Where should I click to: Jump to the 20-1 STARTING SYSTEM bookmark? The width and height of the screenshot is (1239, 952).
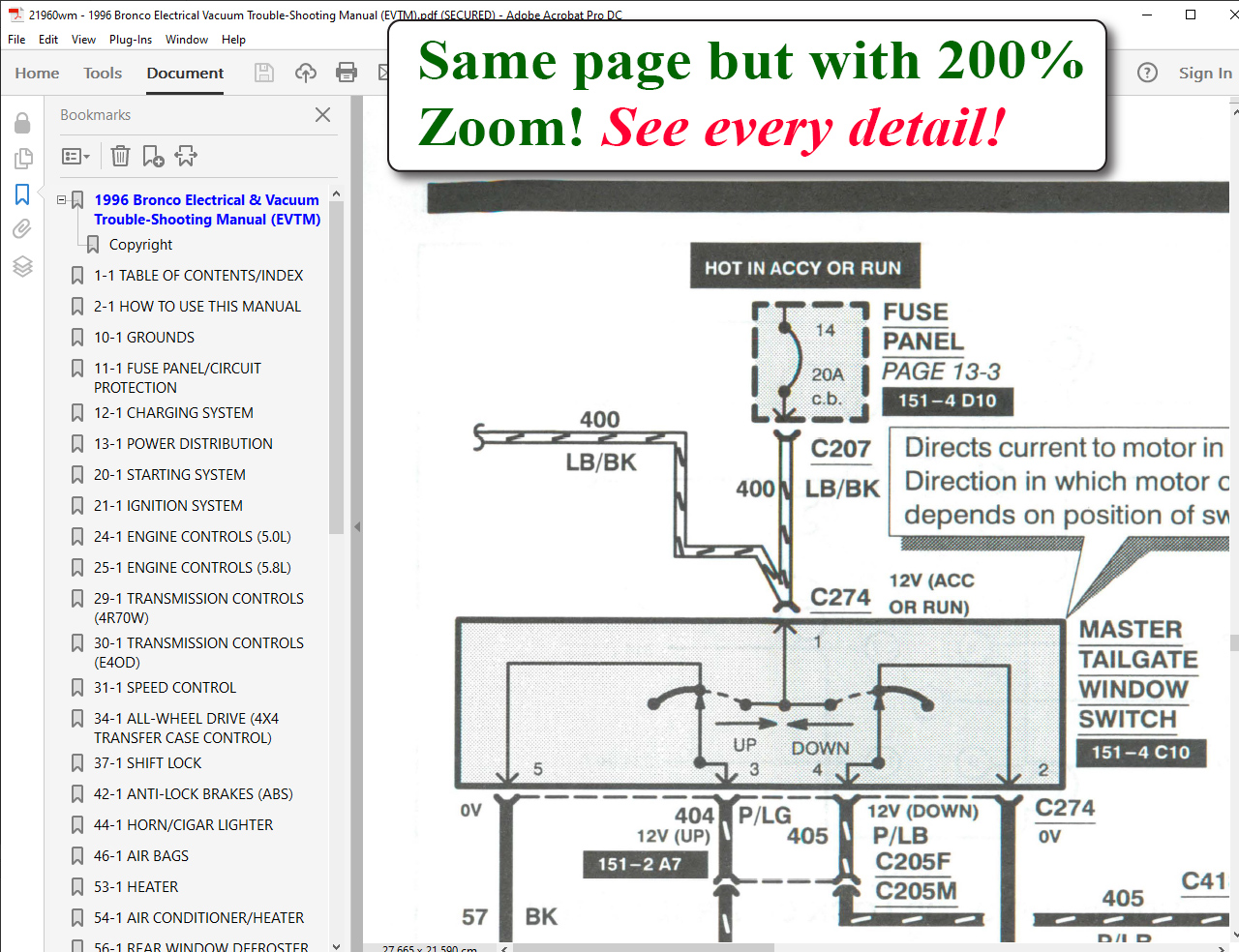(x=169, y=475)
